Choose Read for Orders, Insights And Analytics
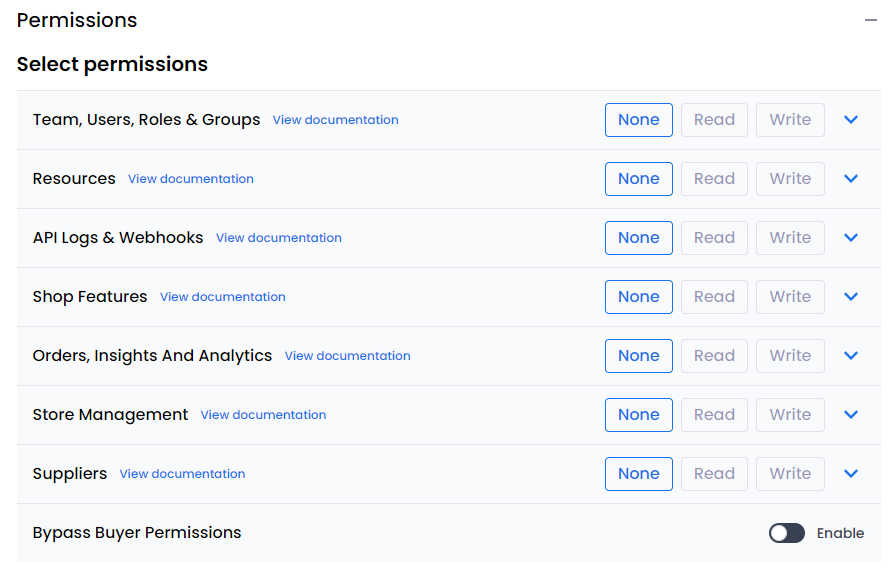Viewport: 895px width, 572px height. [x=714, y=356]
